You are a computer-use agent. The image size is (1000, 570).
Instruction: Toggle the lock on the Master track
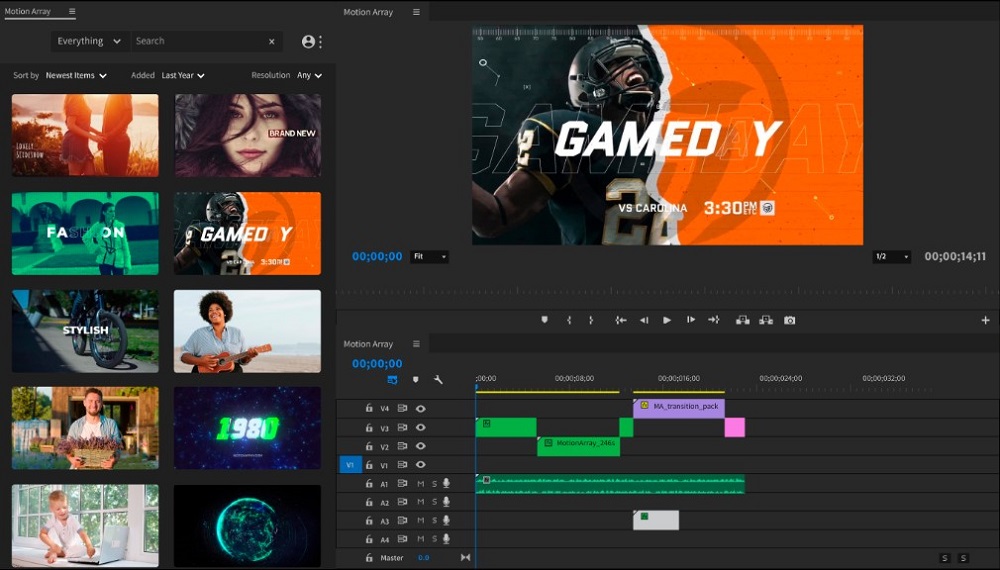(x=369, y=557)
